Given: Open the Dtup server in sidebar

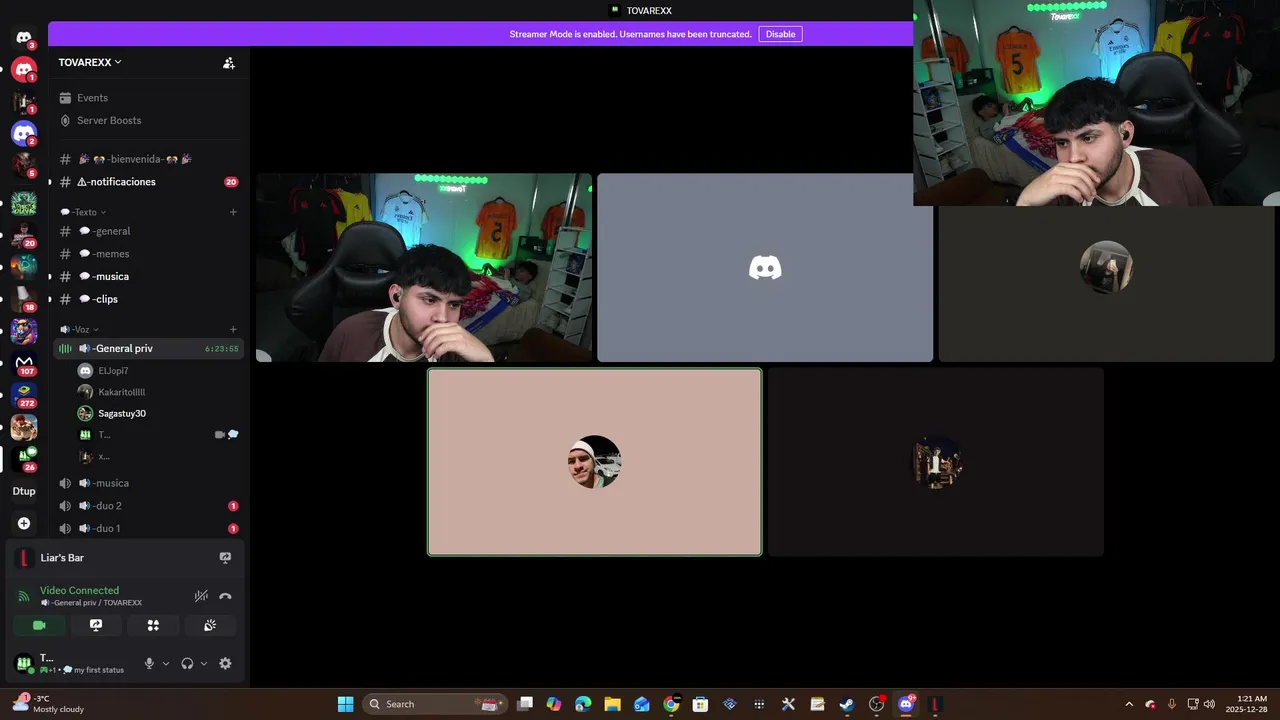Looking at the screenshot, I should pyautogui.click(x=24, y=491).
